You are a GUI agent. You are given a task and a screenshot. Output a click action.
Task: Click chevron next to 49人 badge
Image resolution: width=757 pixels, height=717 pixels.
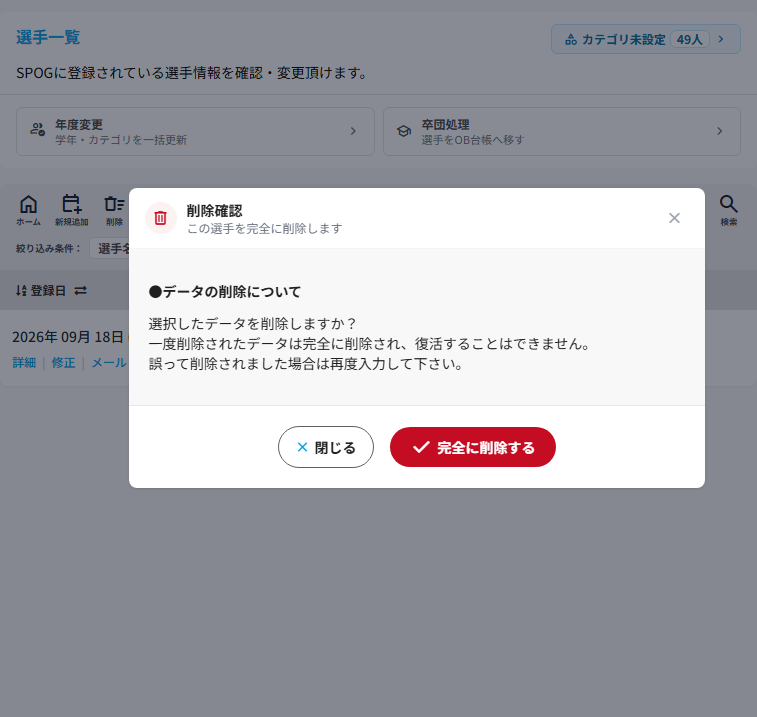[x=721, y=39]
